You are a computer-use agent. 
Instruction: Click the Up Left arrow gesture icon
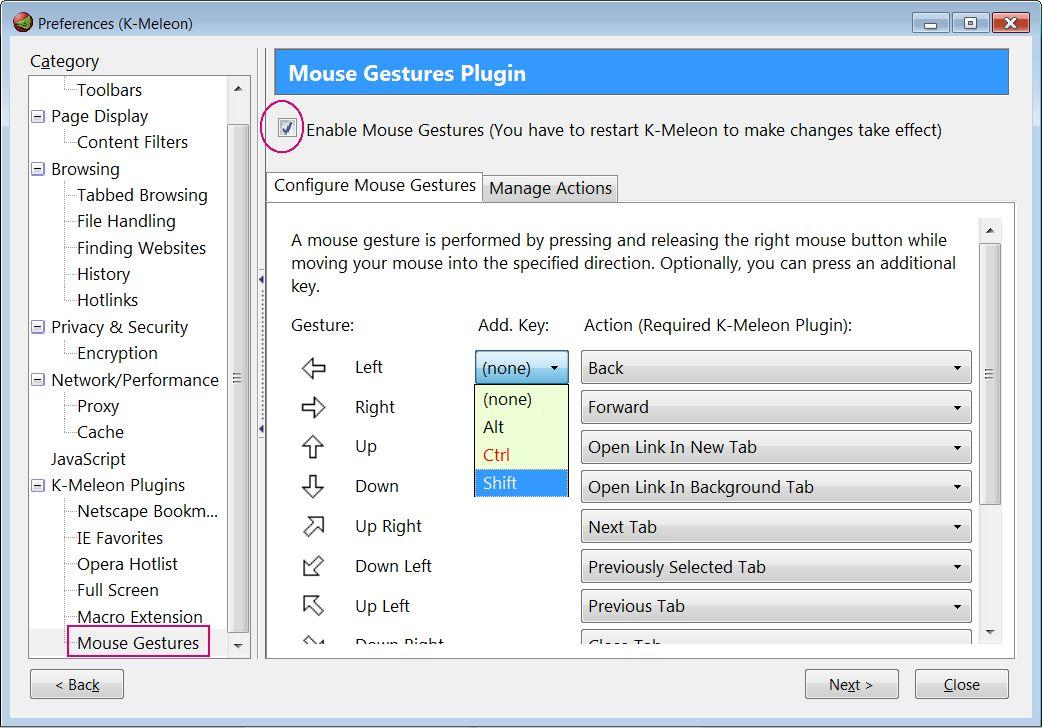pyautogui.click(x=313, y=605)
